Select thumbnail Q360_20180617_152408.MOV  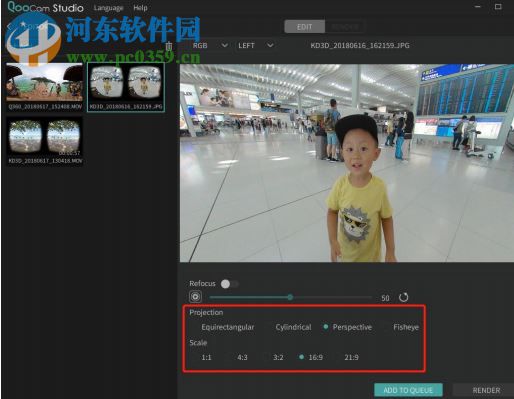pyautogui.click(x=45, y=87)
